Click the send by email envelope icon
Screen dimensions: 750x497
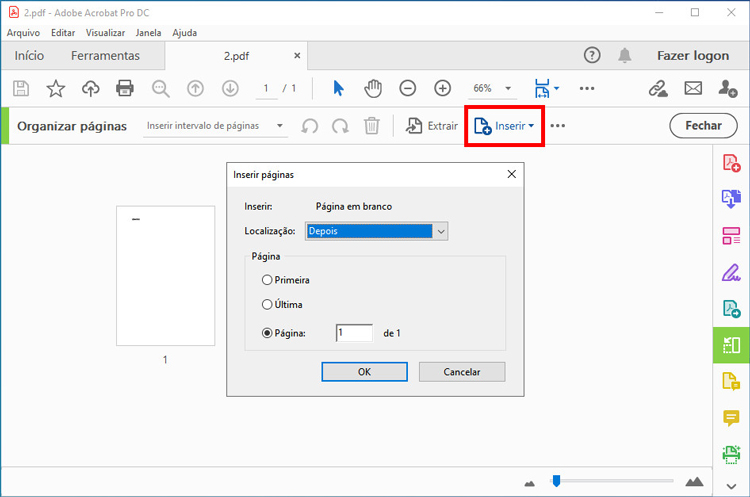tap(693, 88)
